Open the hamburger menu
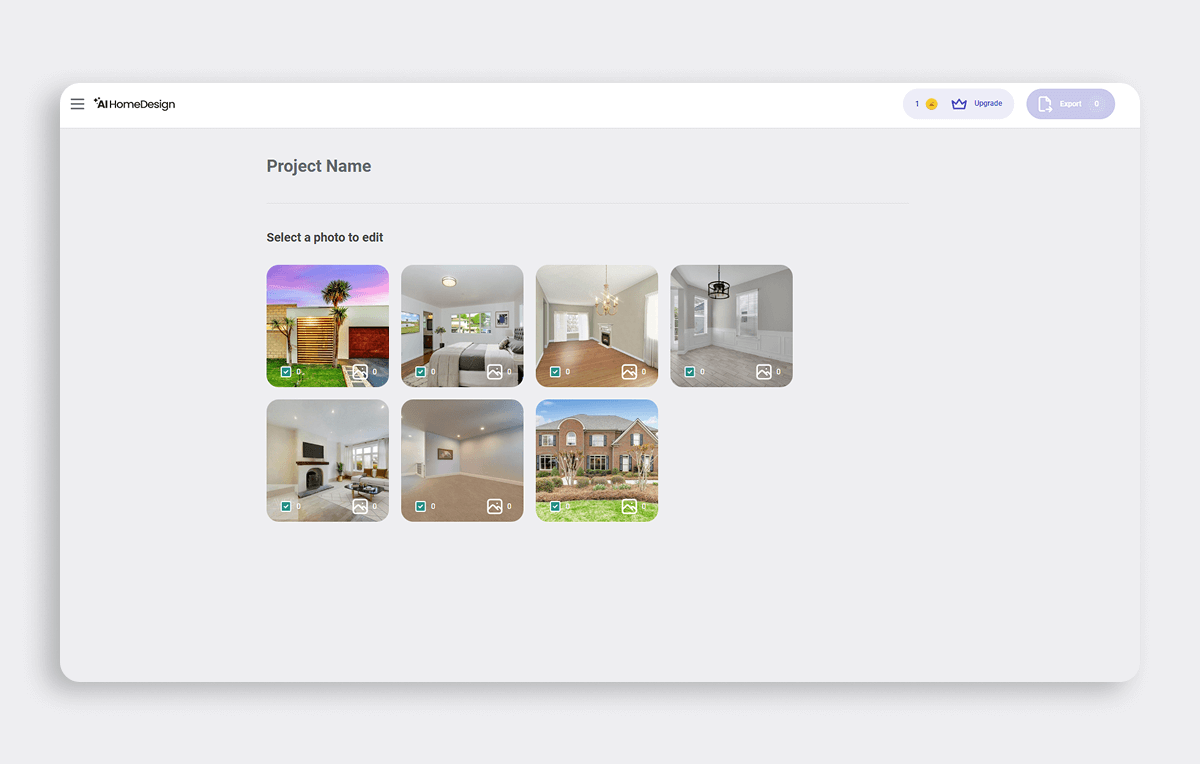Image resolution: width=1200 pixels, height=764 pixels. coord(77,104)
